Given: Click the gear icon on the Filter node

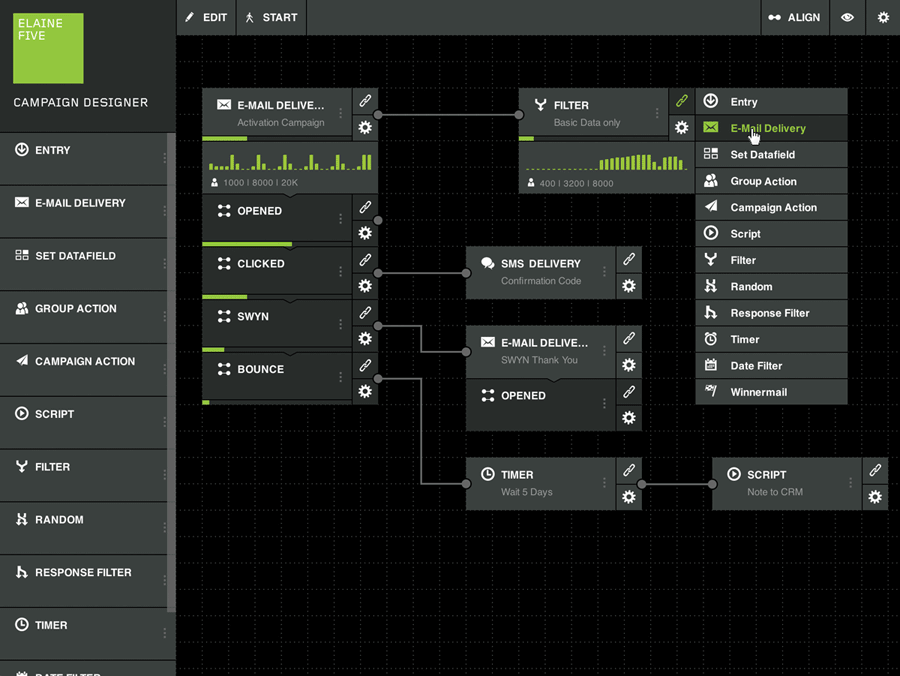Looking at the screenshot, I should 681,128.
